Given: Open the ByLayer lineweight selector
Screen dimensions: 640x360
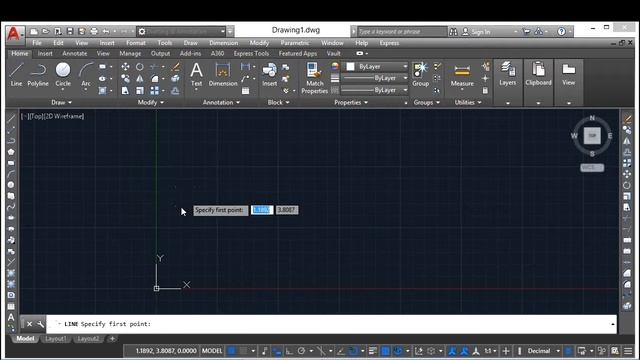Looking at the screenshot, I should tap(375, 78).
